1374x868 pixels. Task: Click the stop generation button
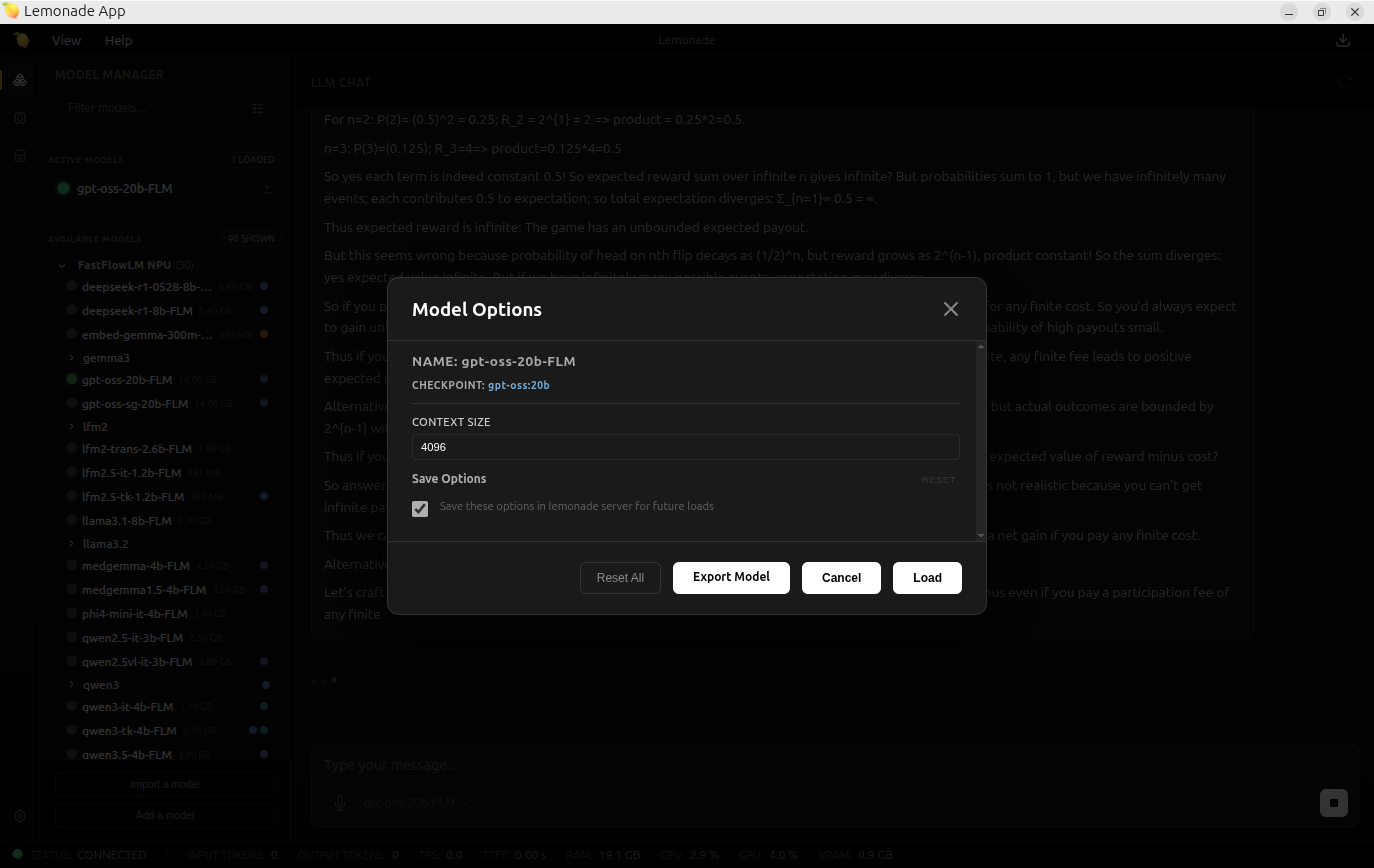pos(1334,803)
